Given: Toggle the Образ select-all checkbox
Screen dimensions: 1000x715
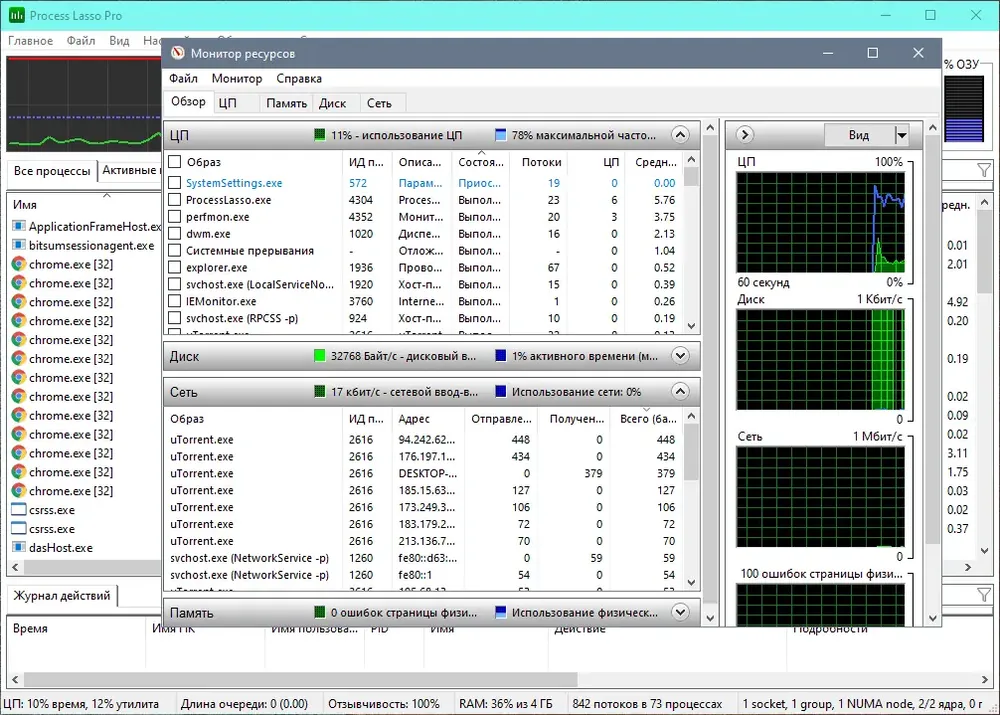Looking at the screenshot, I should 174,161.
